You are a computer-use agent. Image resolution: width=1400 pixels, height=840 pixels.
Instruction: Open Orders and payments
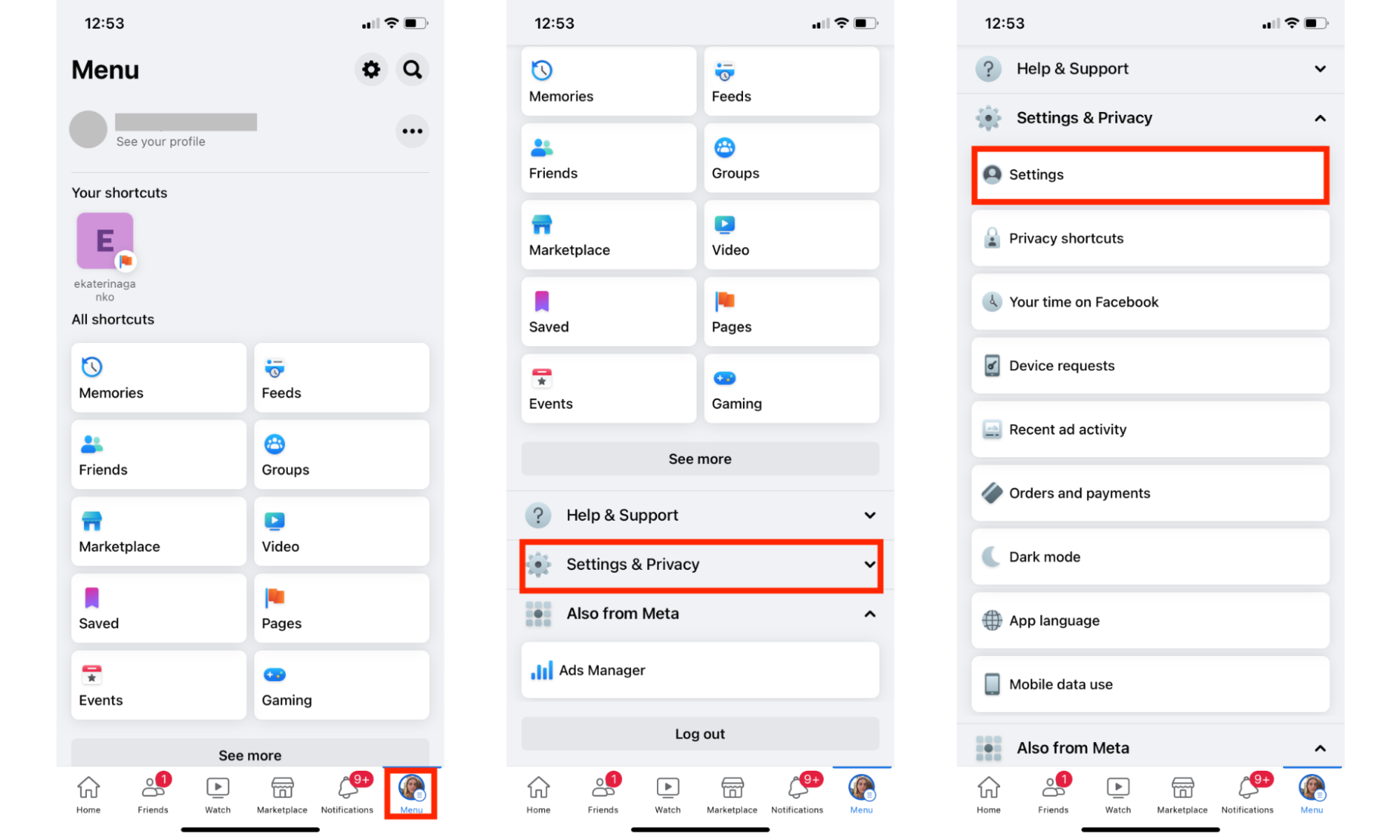click(1151, 493)
